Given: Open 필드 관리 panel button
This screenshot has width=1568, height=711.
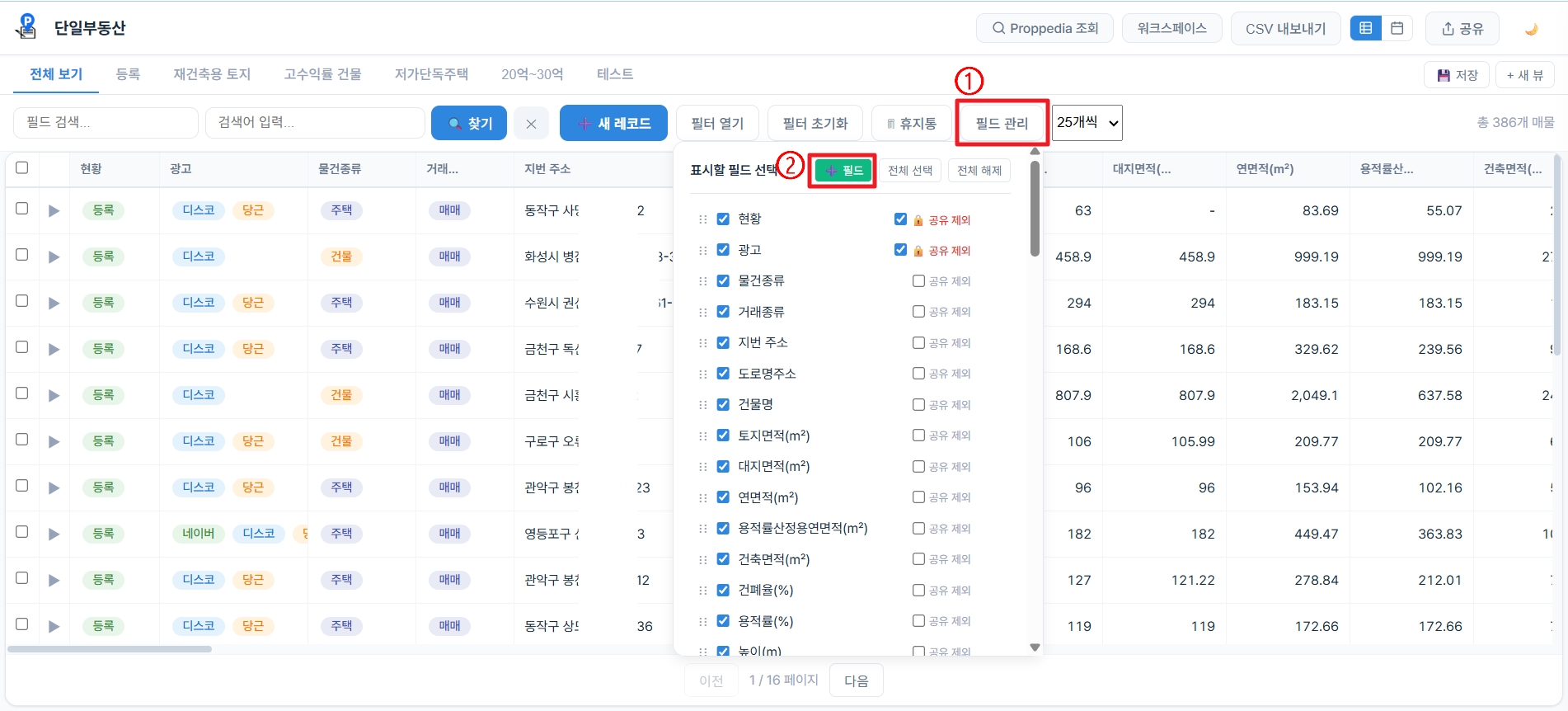Looking at the screenshot, I should tap(1002, 124).
